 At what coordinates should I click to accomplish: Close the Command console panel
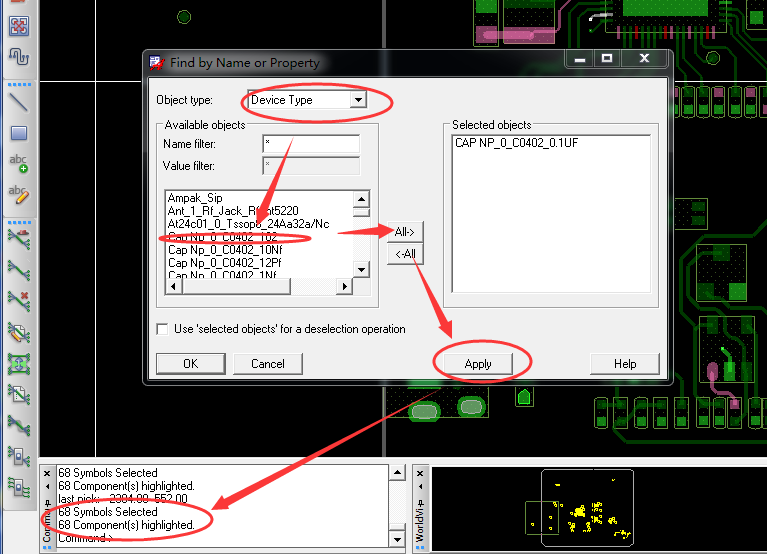(x=47, y=473)
